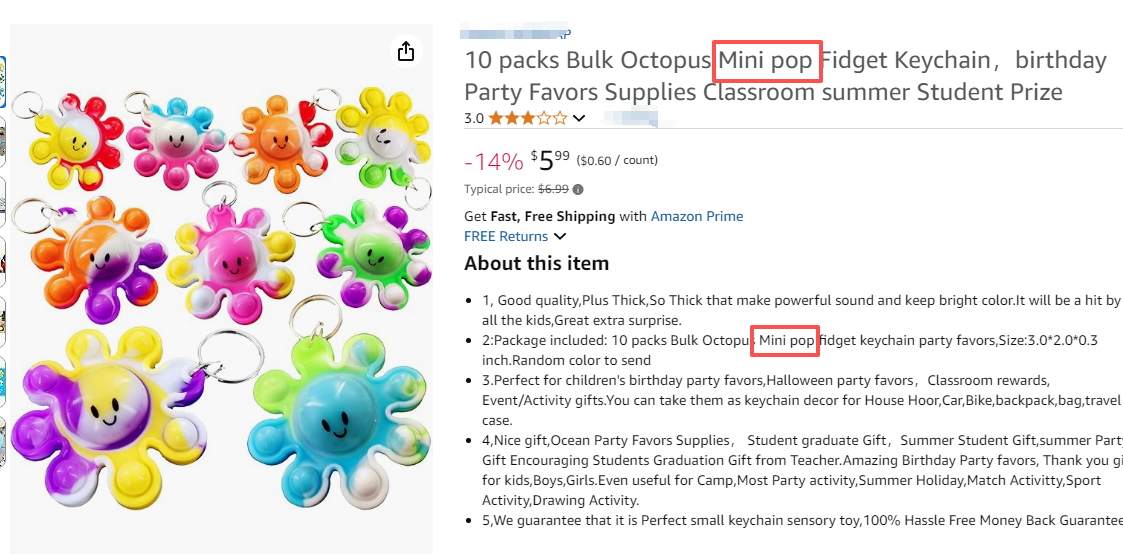Visit the brand store link above title
The image size is (1123, 554).
(x=517, y=33)
